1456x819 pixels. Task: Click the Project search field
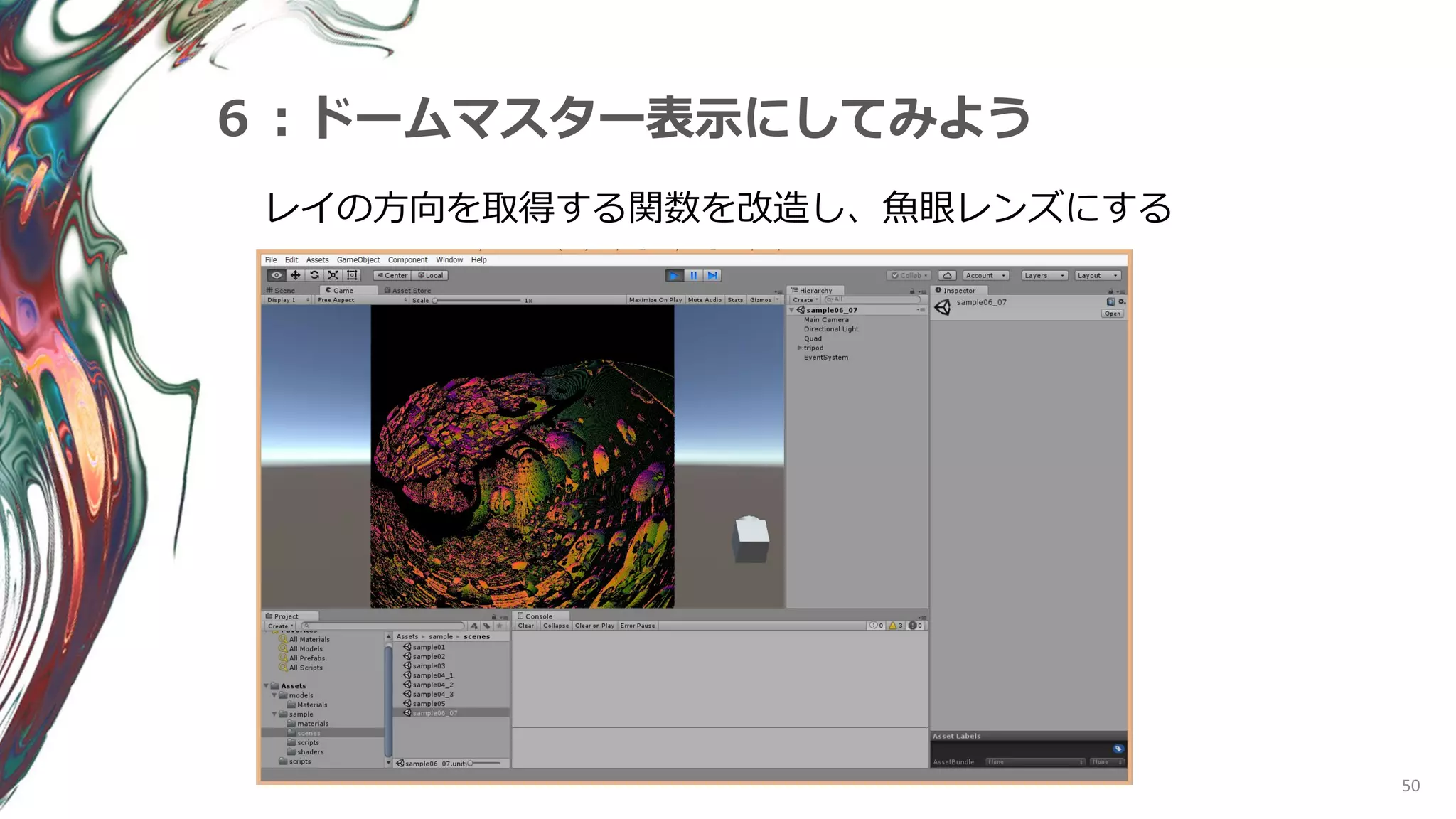pos(384,626)
